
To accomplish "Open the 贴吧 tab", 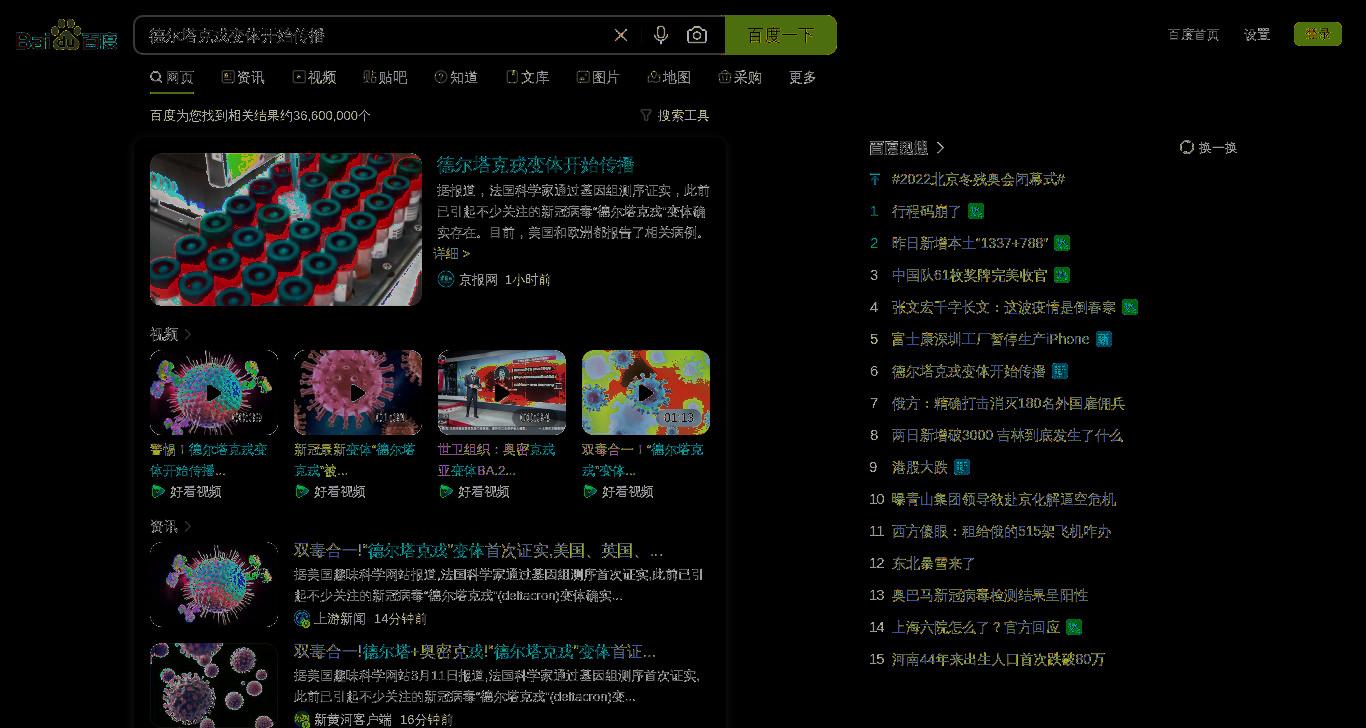I will pos(385,77).
